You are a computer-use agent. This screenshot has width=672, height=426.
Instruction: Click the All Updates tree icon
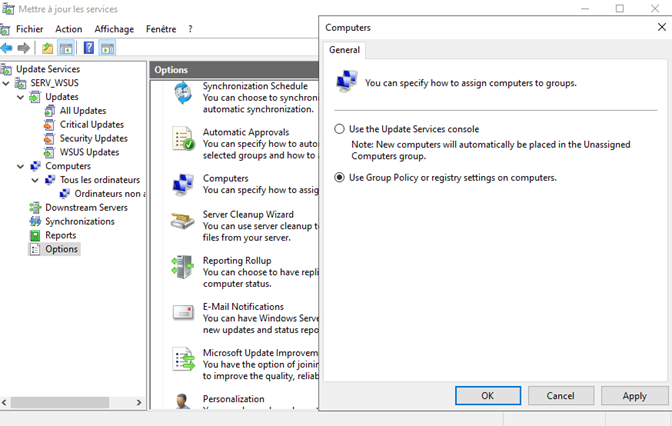[x=50, y=111]
